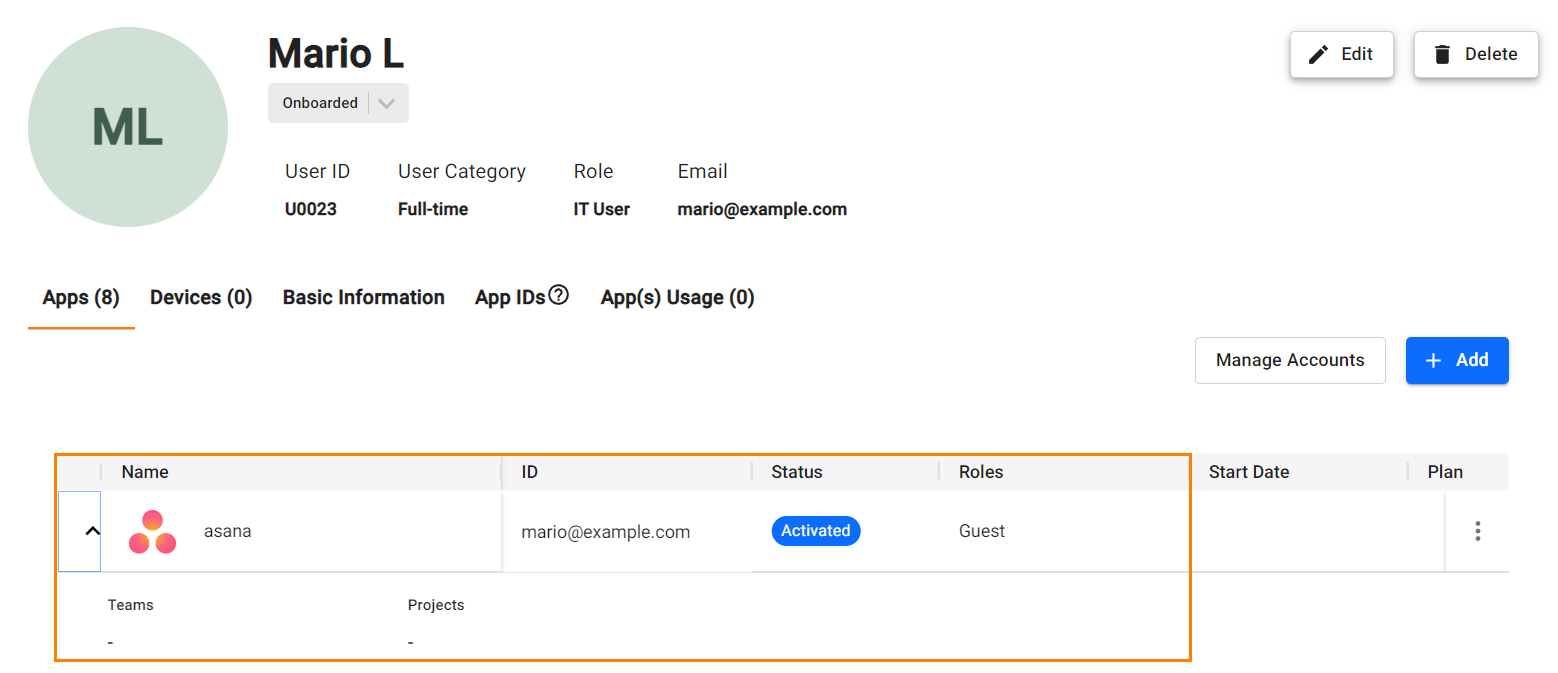Open the Onboarded status dropdown
1558x673 pixels.
[x=338, y=103]
